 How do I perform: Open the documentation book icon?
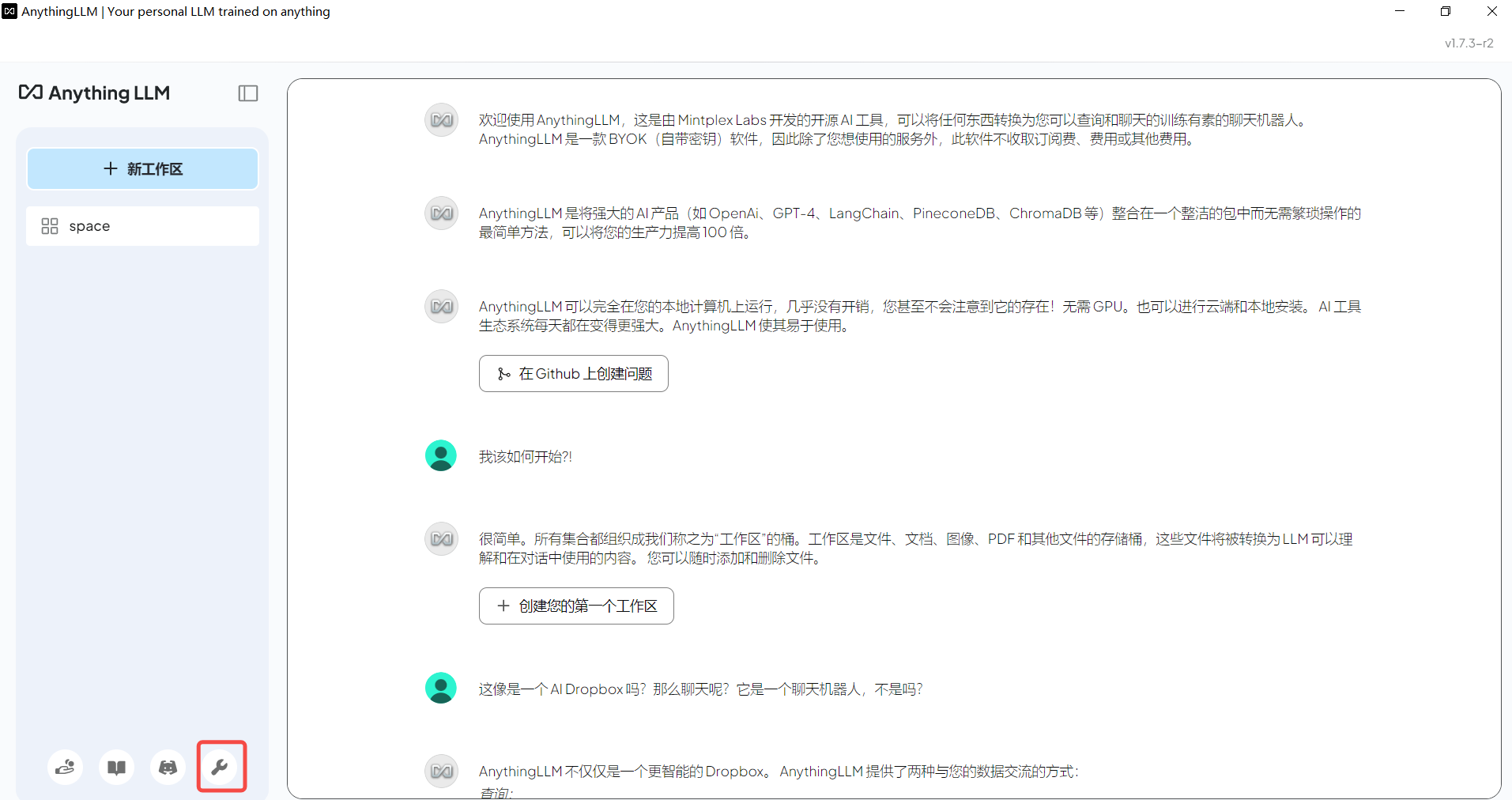117,767
